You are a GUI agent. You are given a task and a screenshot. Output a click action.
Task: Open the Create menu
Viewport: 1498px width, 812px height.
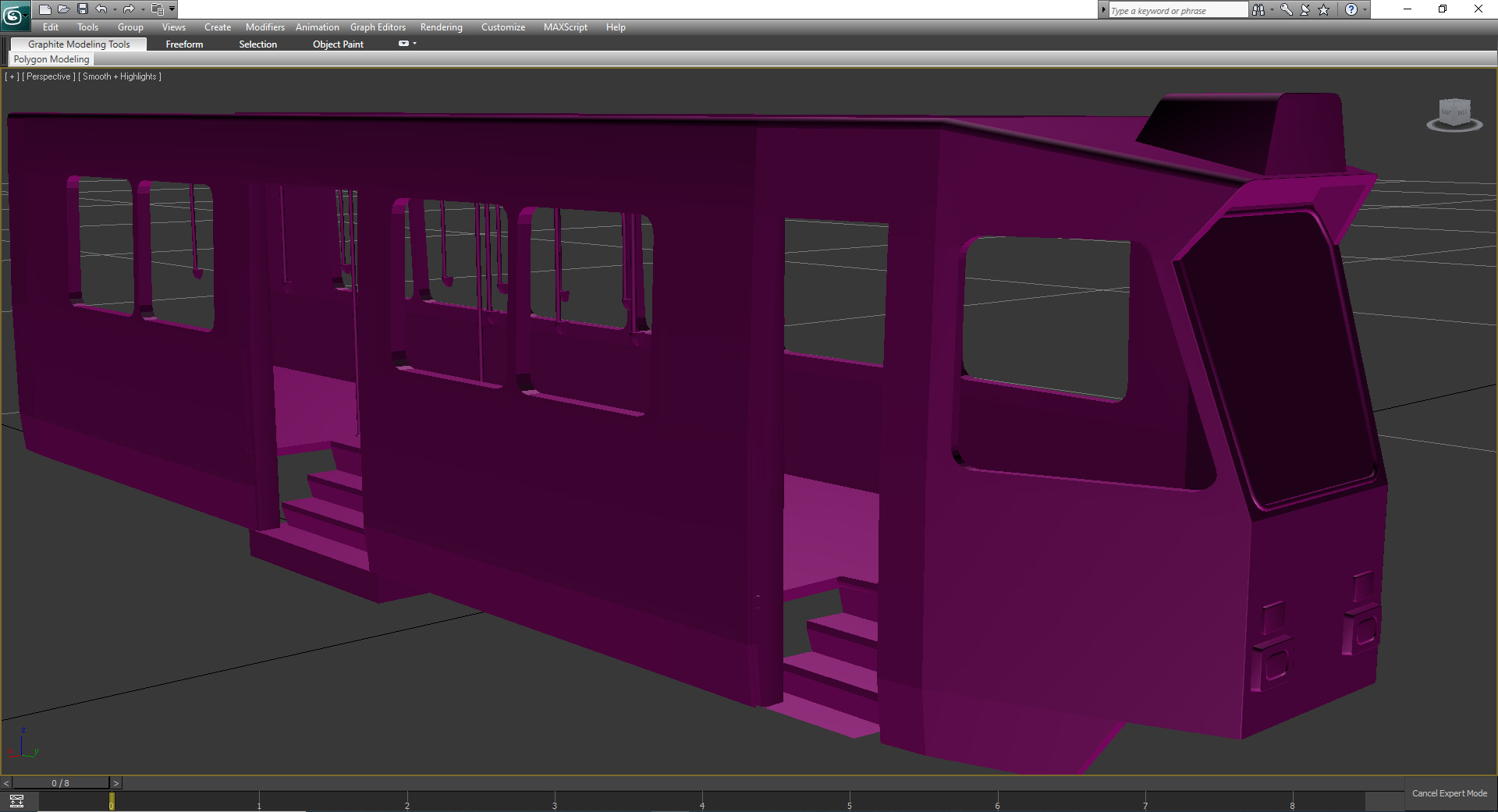coord(218,27)
